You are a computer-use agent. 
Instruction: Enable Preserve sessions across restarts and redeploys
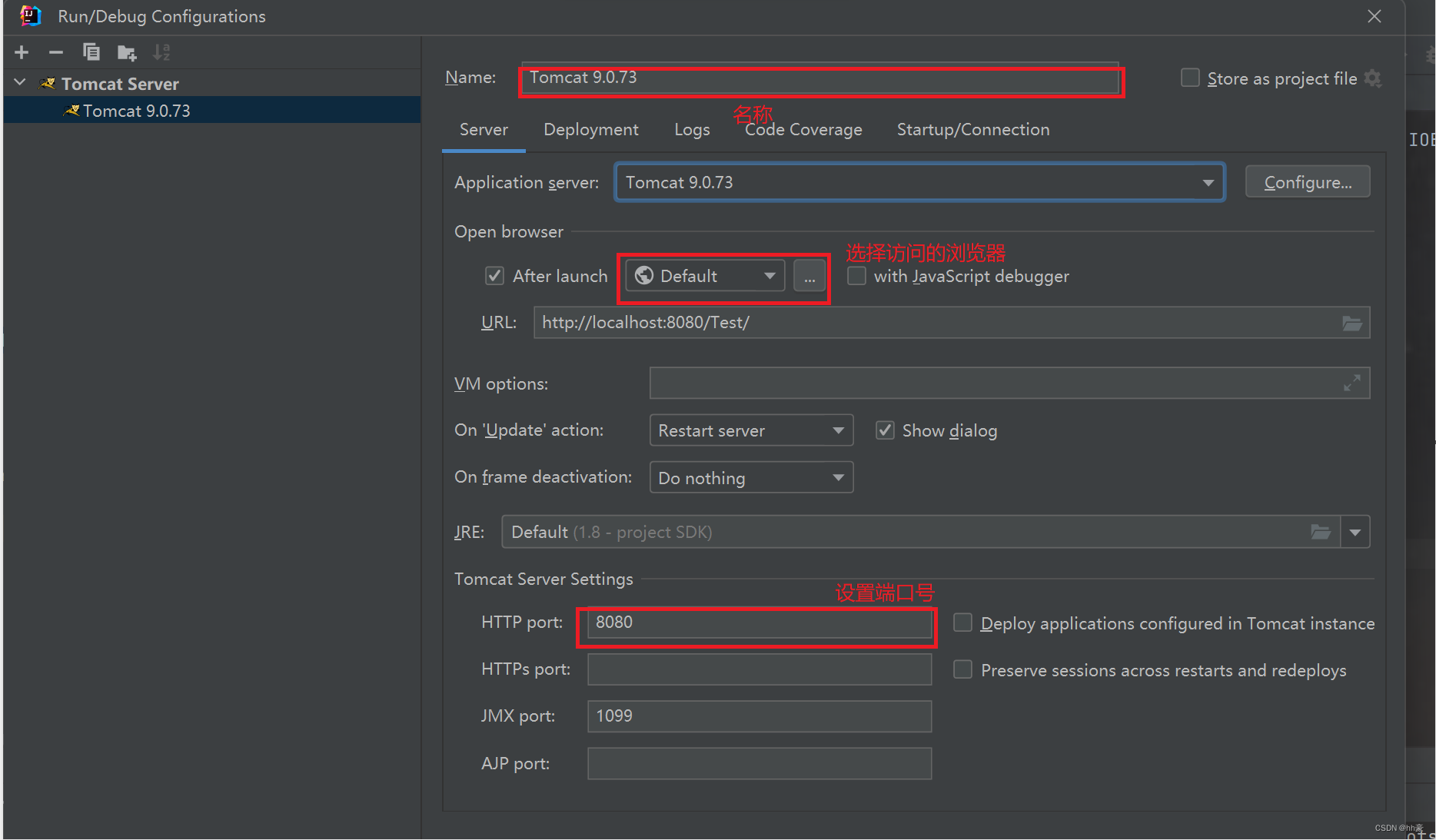(x=962, y=670)
